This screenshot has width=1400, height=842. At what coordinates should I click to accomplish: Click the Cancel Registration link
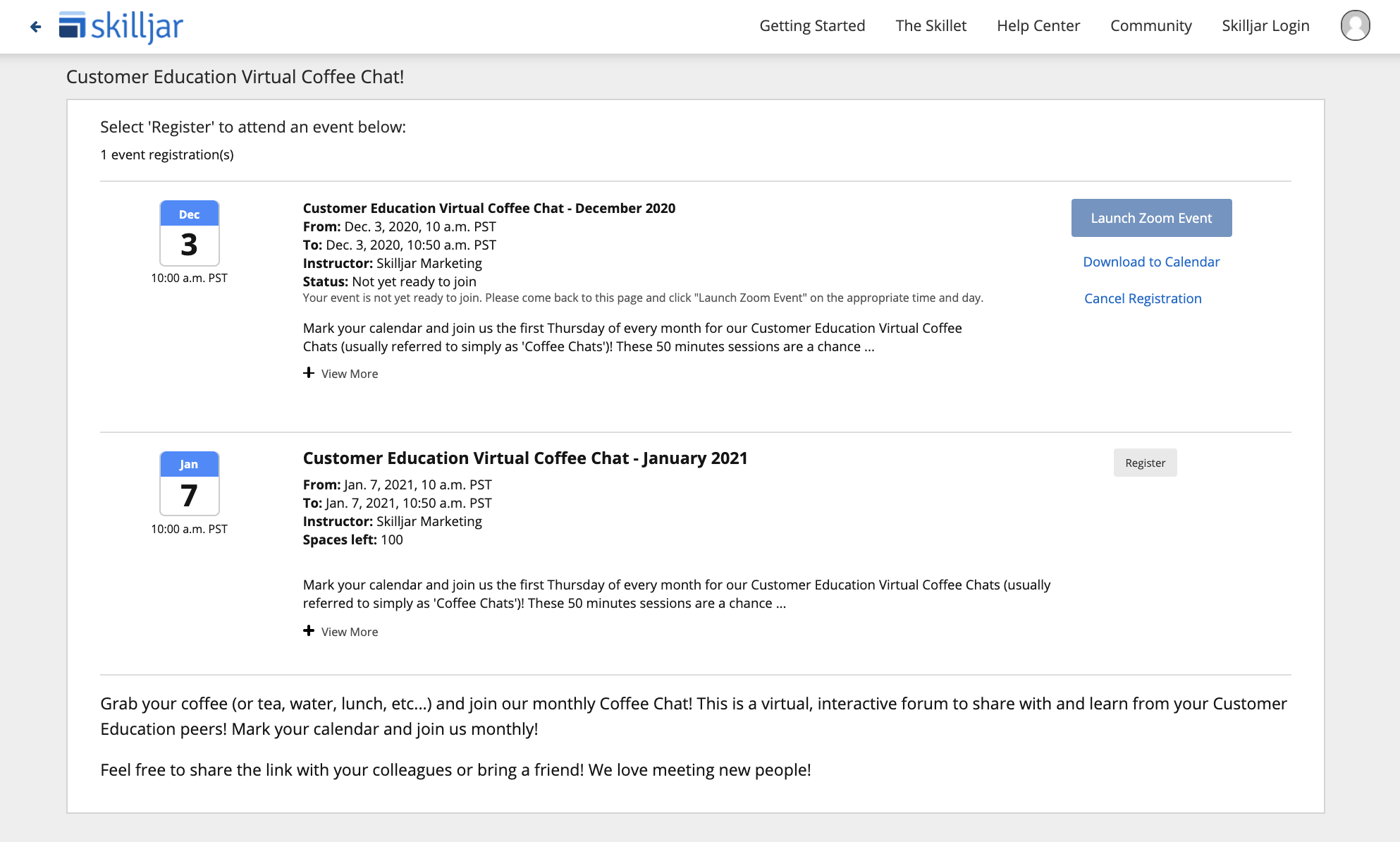[x=1143, y=298]
